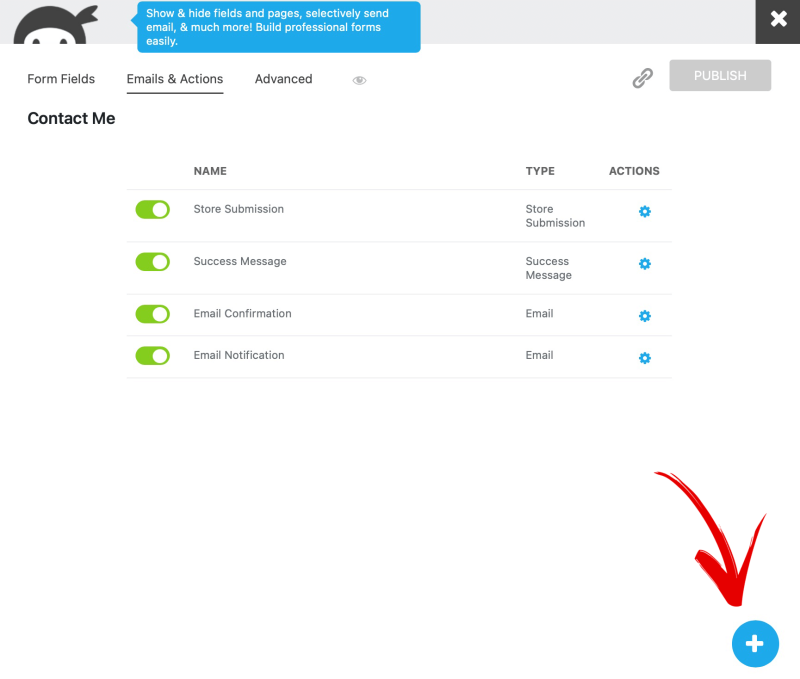This screenshot has width=800, height=679.
Task: Click the Contact Me form title
Action: [71, 118]
